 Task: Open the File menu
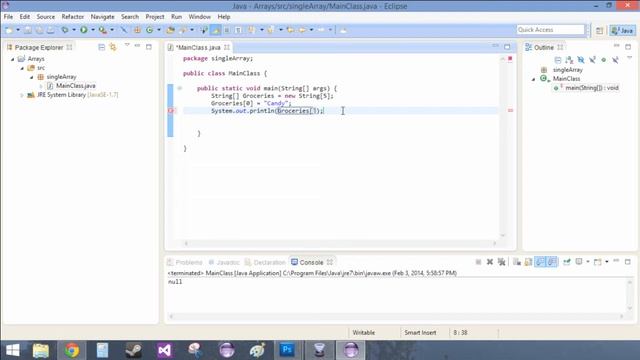click(8, 17)
